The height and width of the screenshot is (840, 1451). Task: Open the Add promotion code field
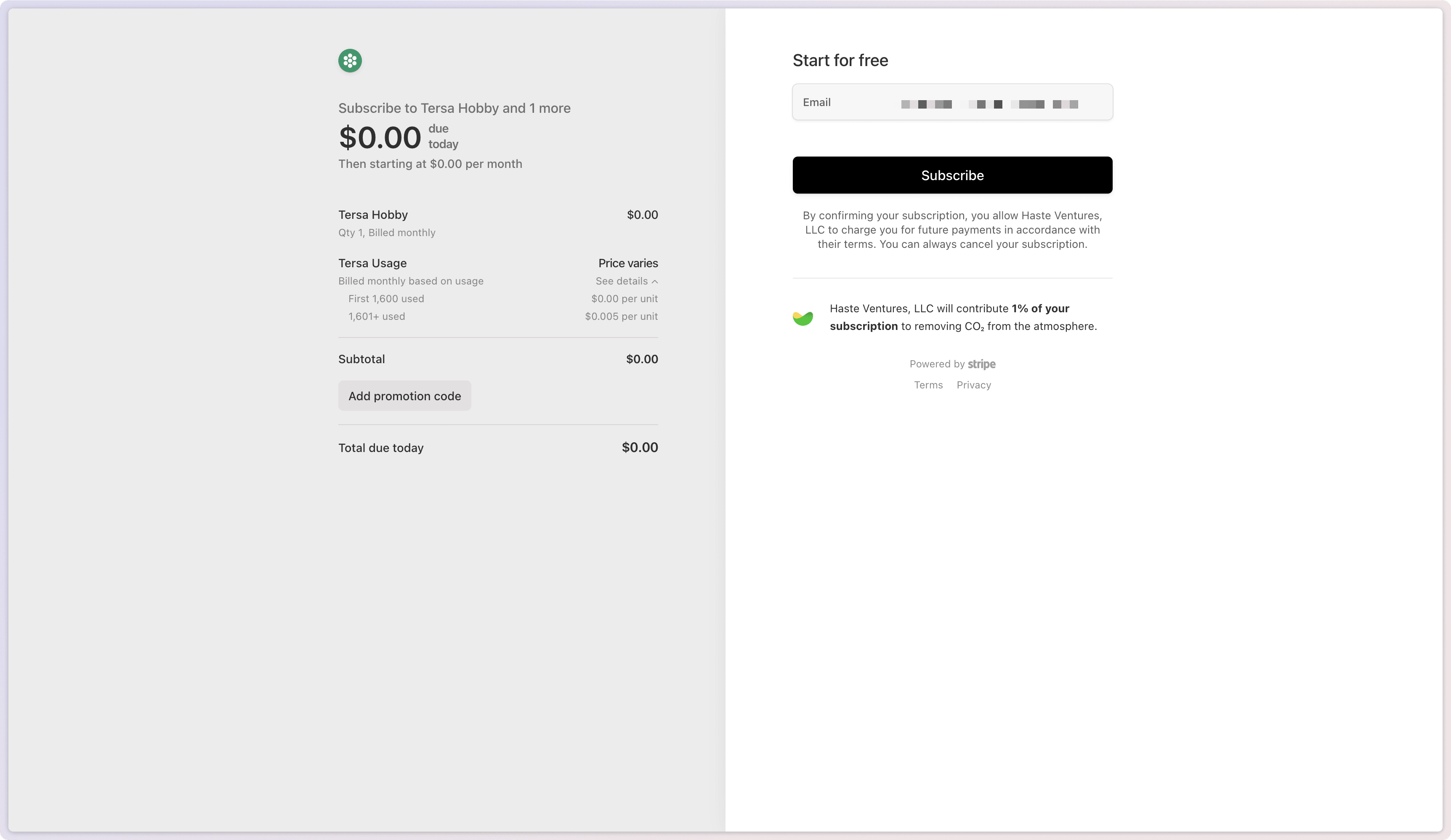404,396
